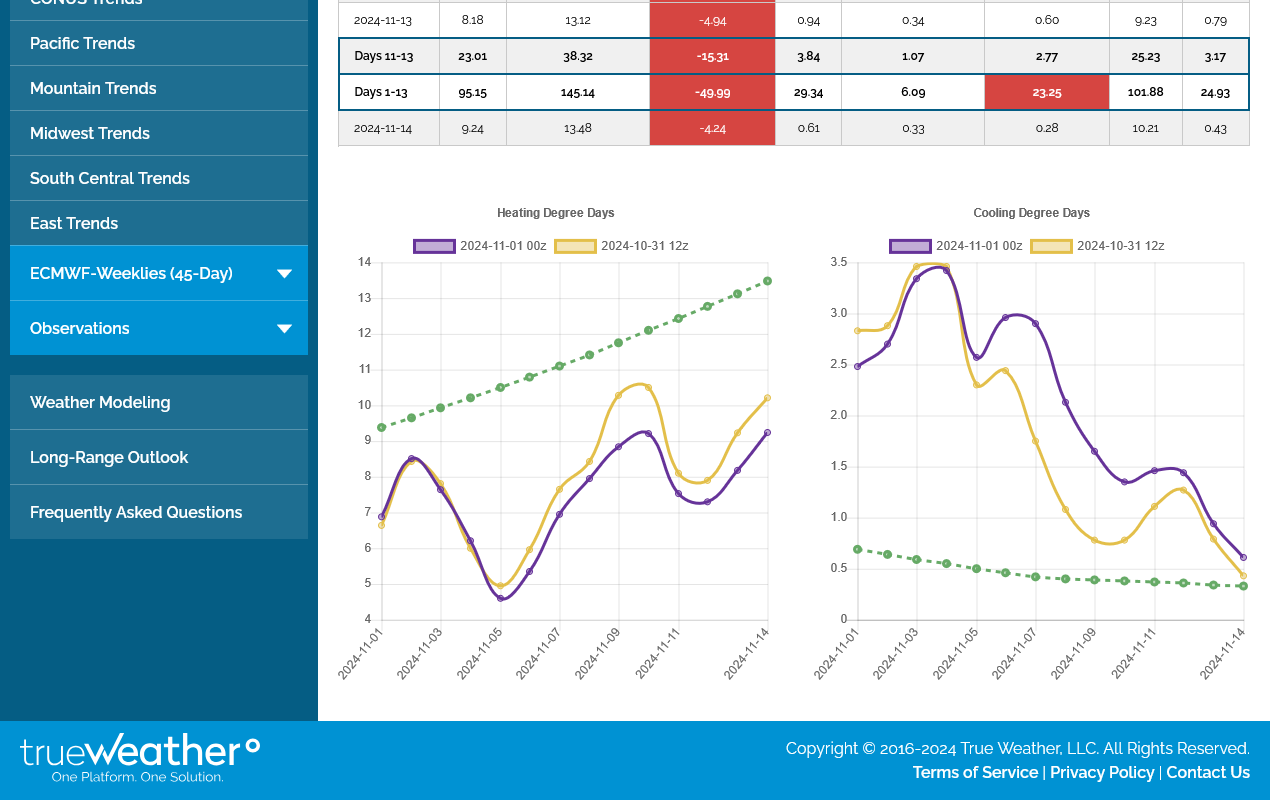Click the trueWeather logo in footer

[140, 758]
